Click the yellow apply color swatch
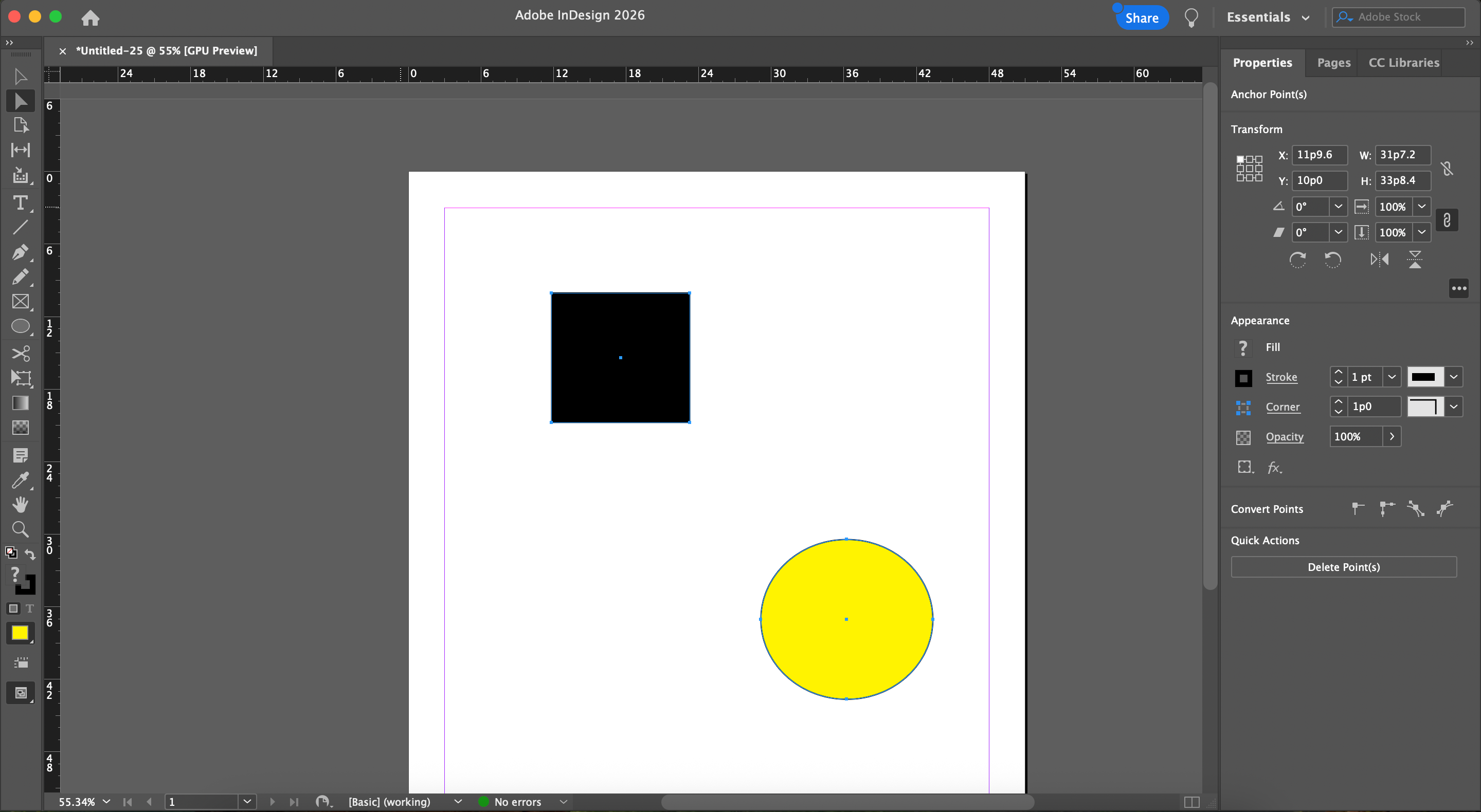The height and width of the screenshot is (812, 1481). [x=20, y=633]
